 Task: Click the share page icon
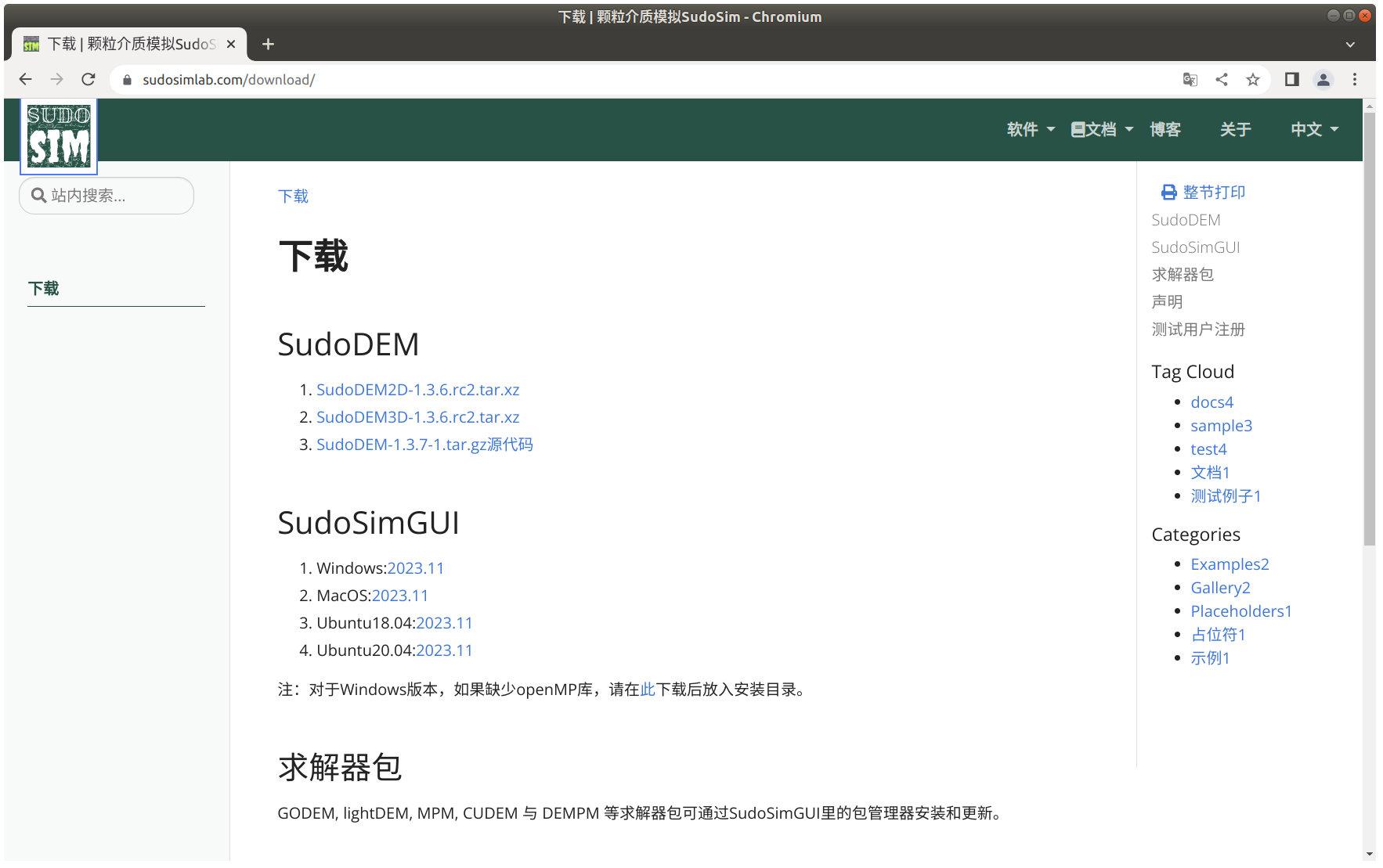click(1222, 79)
